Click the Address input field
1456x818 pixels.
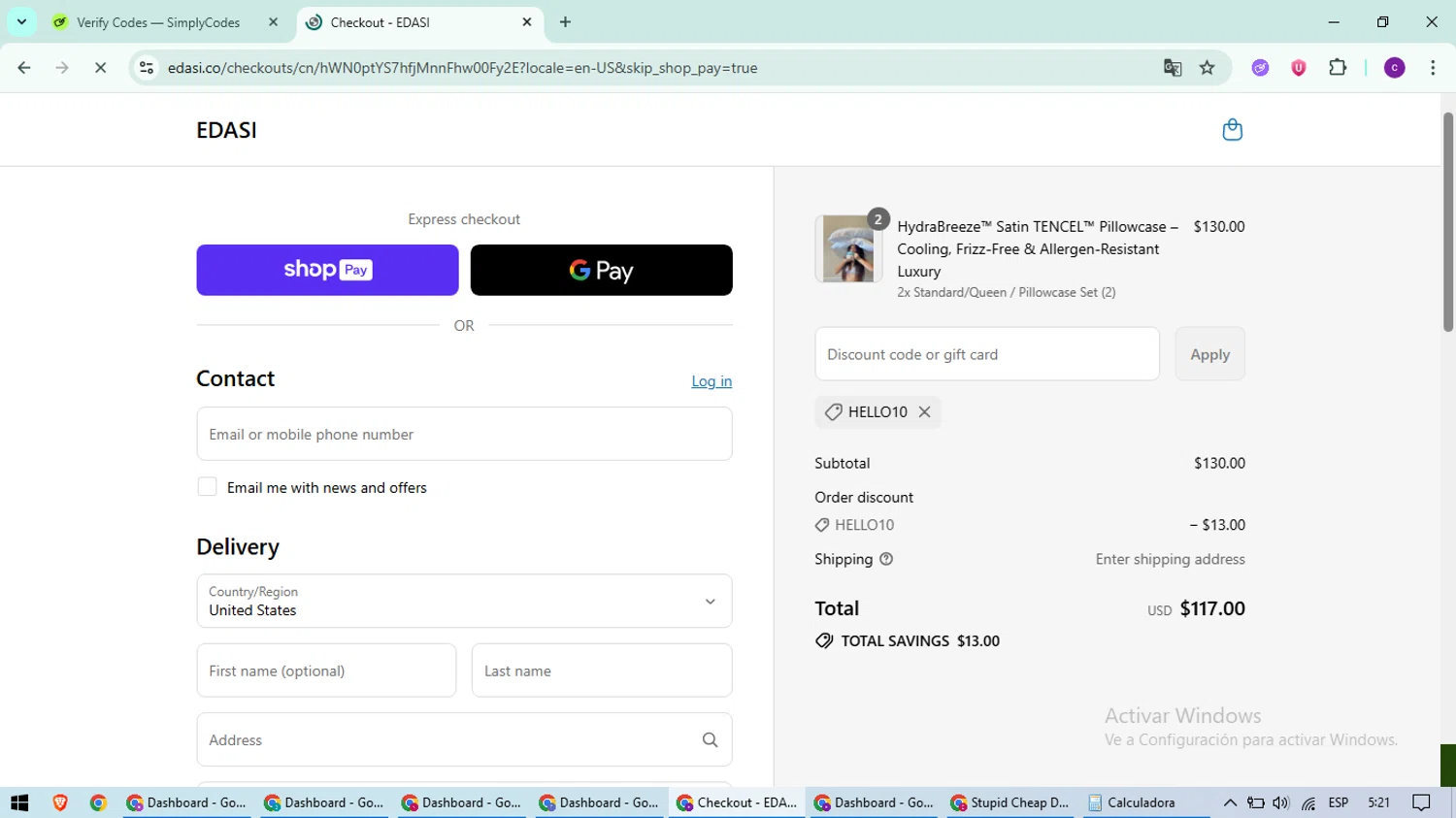pyautogui.click(x=464, y=739)
